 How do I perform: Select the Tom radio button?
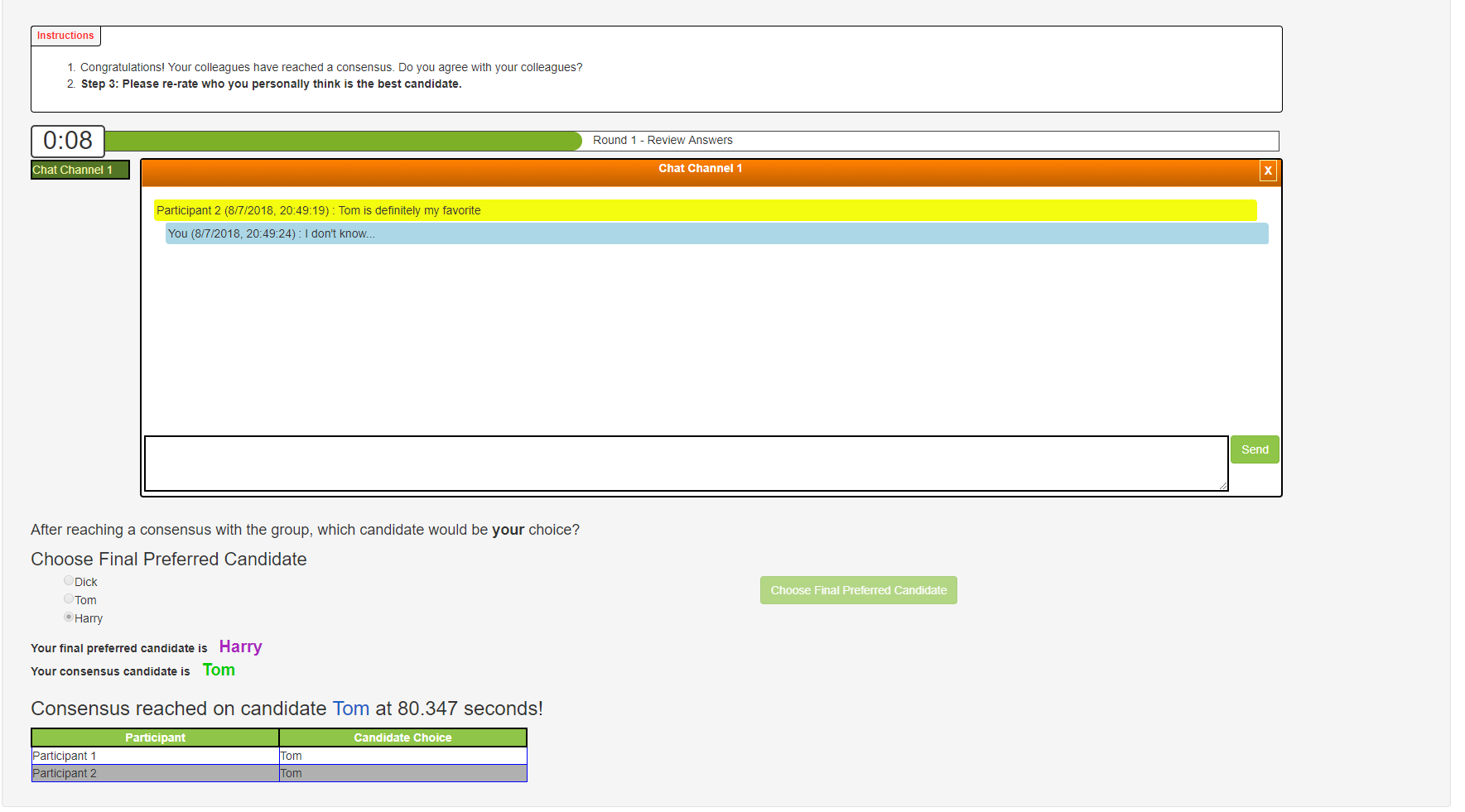point(69,599)
